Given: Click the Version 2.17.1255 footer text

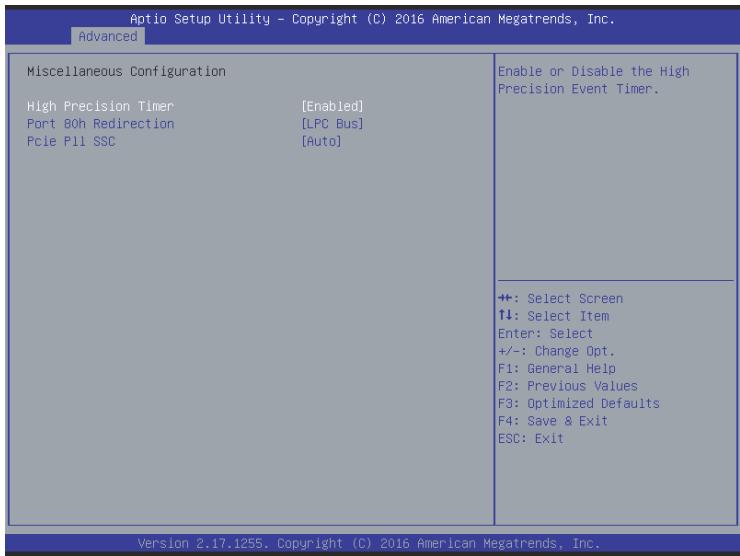Looking at the screenshot, I should click(369, 543).
